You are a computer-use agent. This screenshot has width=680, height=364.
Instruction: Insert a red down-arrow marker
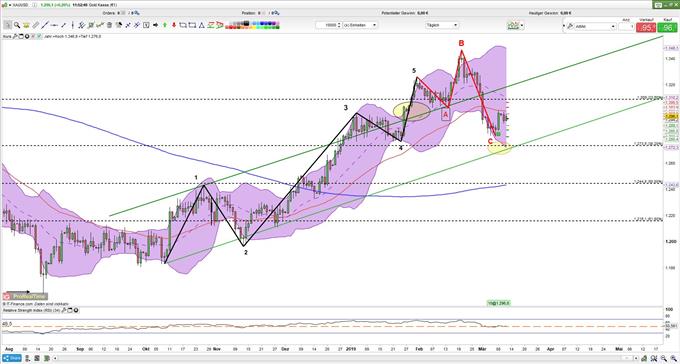174,25
